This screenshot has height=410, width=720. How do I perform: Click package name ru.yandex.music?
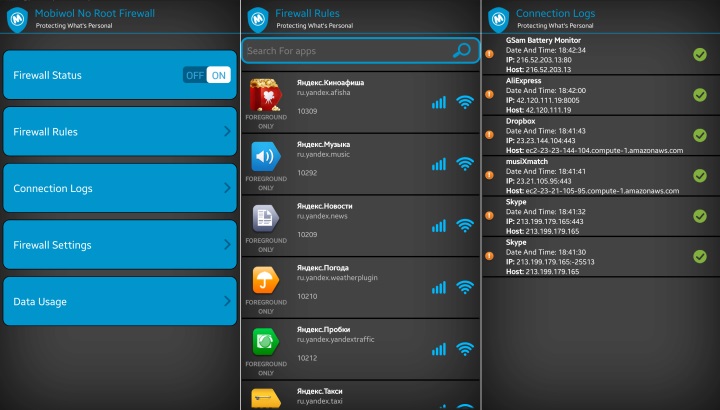click(323, 155)
